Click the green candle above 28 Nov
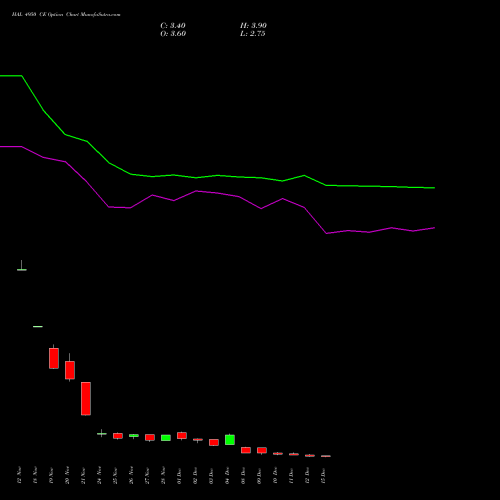The height and width of the screenshot is (500, 500). pos(166,438)
